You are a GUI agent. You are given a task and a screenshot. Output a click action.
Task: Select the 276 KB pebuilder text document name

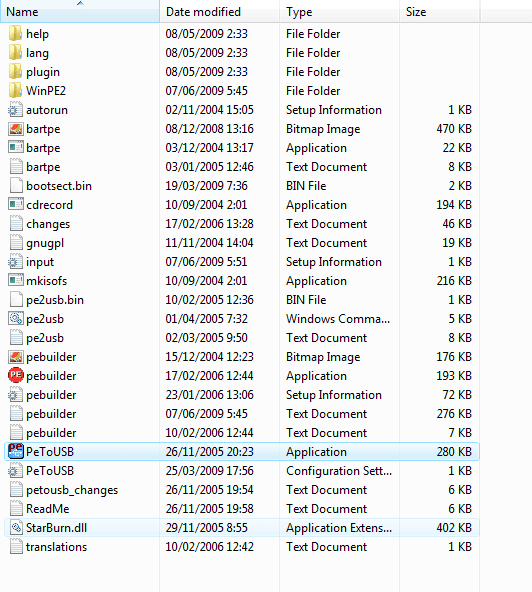(x=51, y=414)
